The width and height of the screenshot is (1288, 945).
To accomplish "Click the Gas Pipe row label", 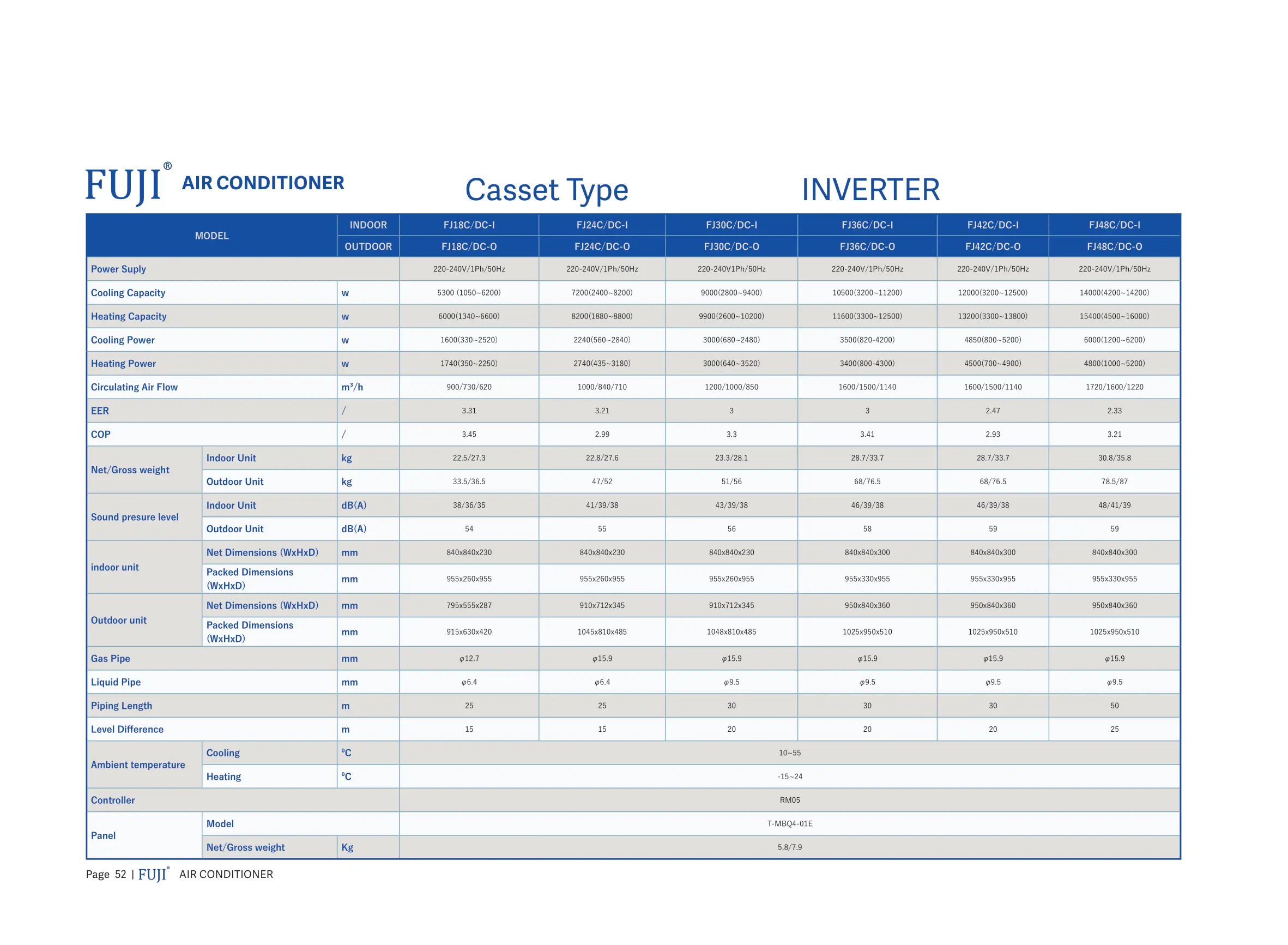I will pos(110,658).
